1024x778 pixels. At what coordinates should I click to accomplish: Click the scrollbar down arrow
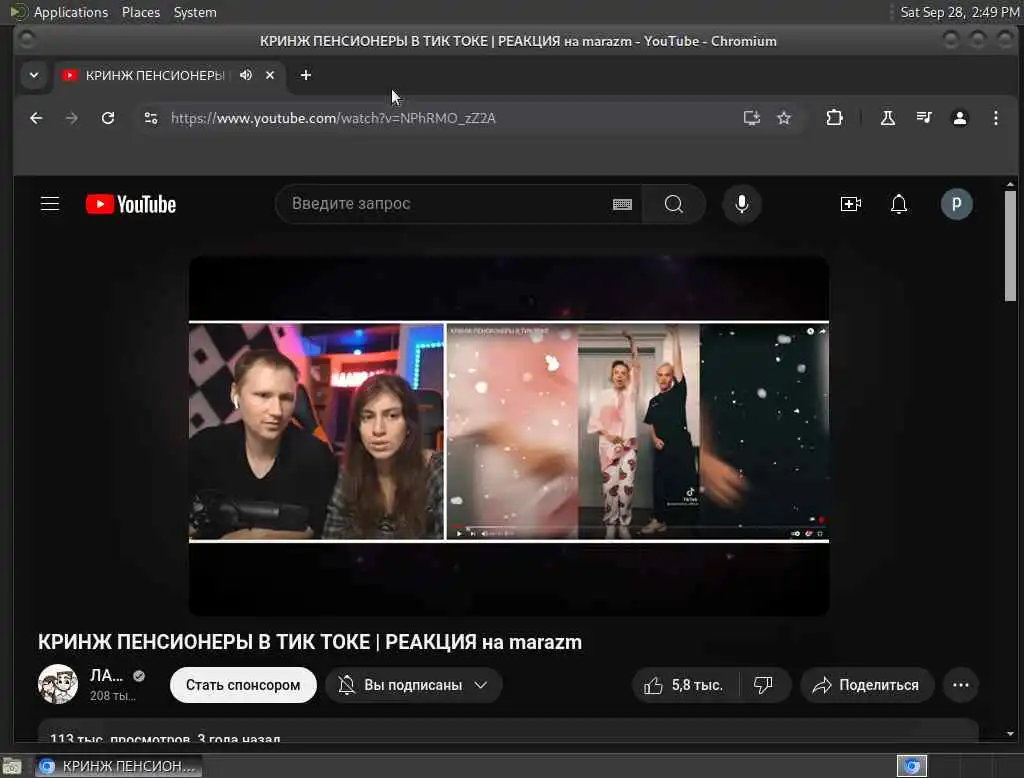1010,734
